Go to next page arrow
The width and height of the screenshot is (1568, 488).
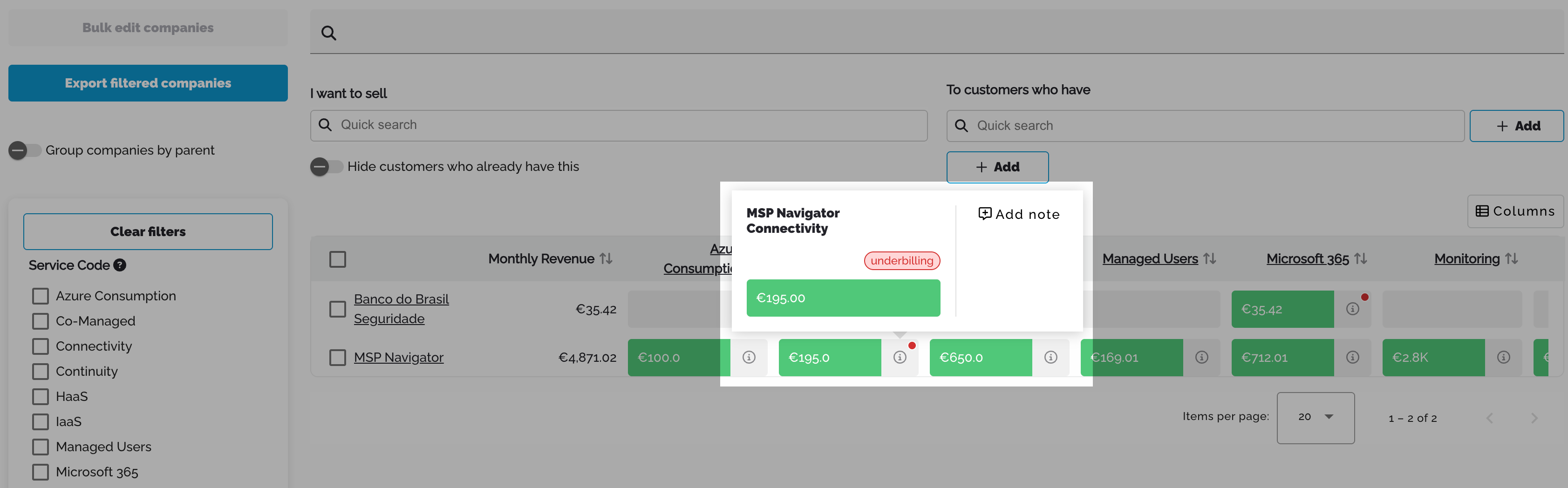(x=1534, y=418)
